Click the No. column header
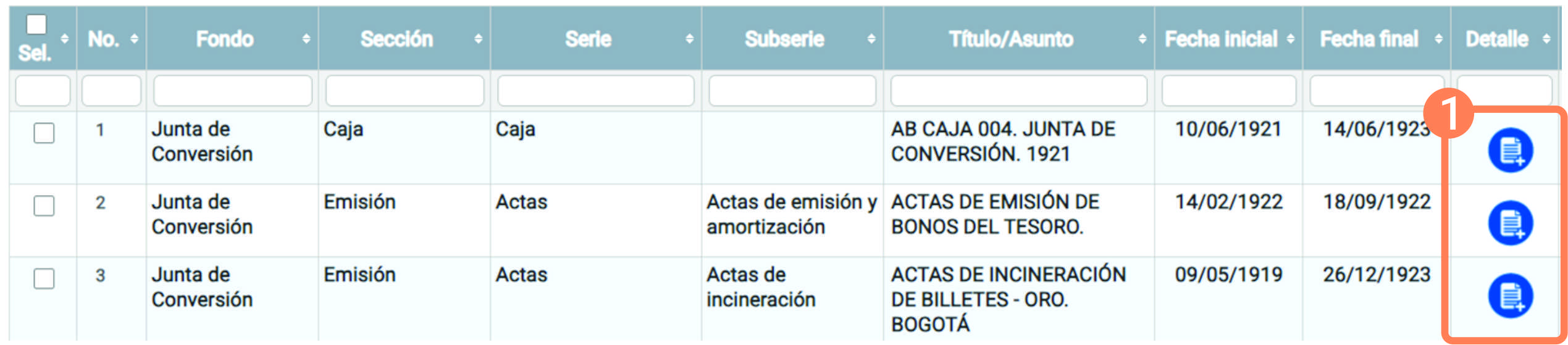Viewport: 1568px width, 345px height. pyautogui.click(x=104, y=39)
